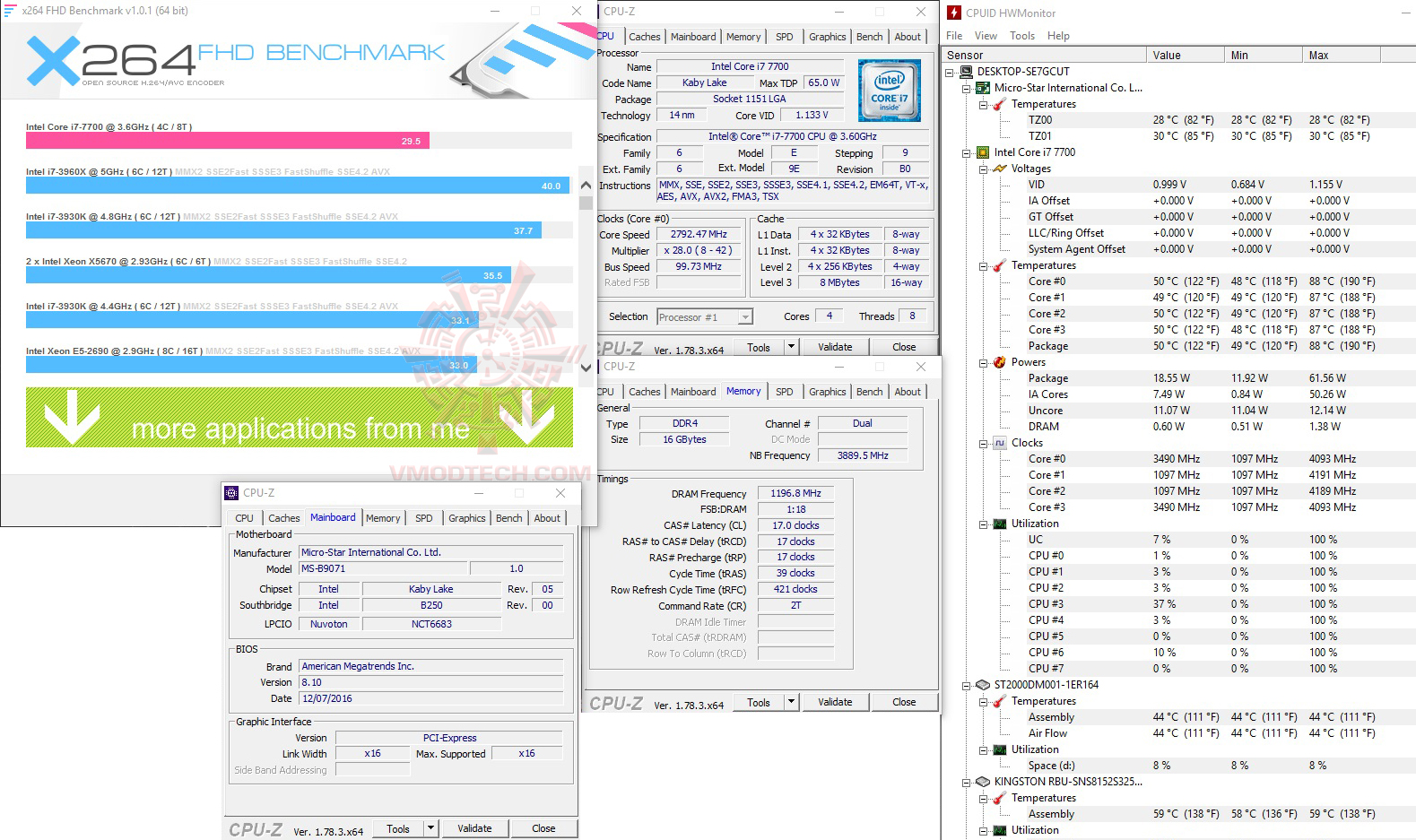Collapse the Voltages group
This screenshot has height=840, width=1416.
(984, 169)
